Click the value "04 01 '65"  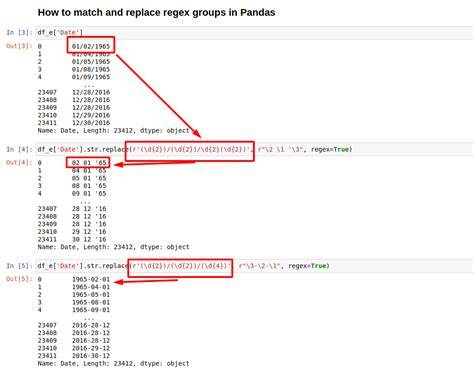tap(89, 171)
